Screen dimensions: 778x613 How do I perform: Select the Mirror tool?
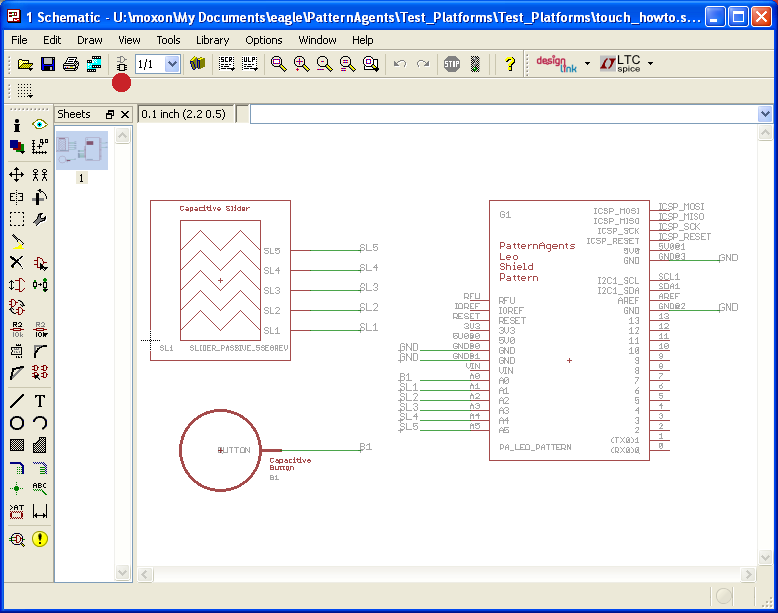[17, 197]
